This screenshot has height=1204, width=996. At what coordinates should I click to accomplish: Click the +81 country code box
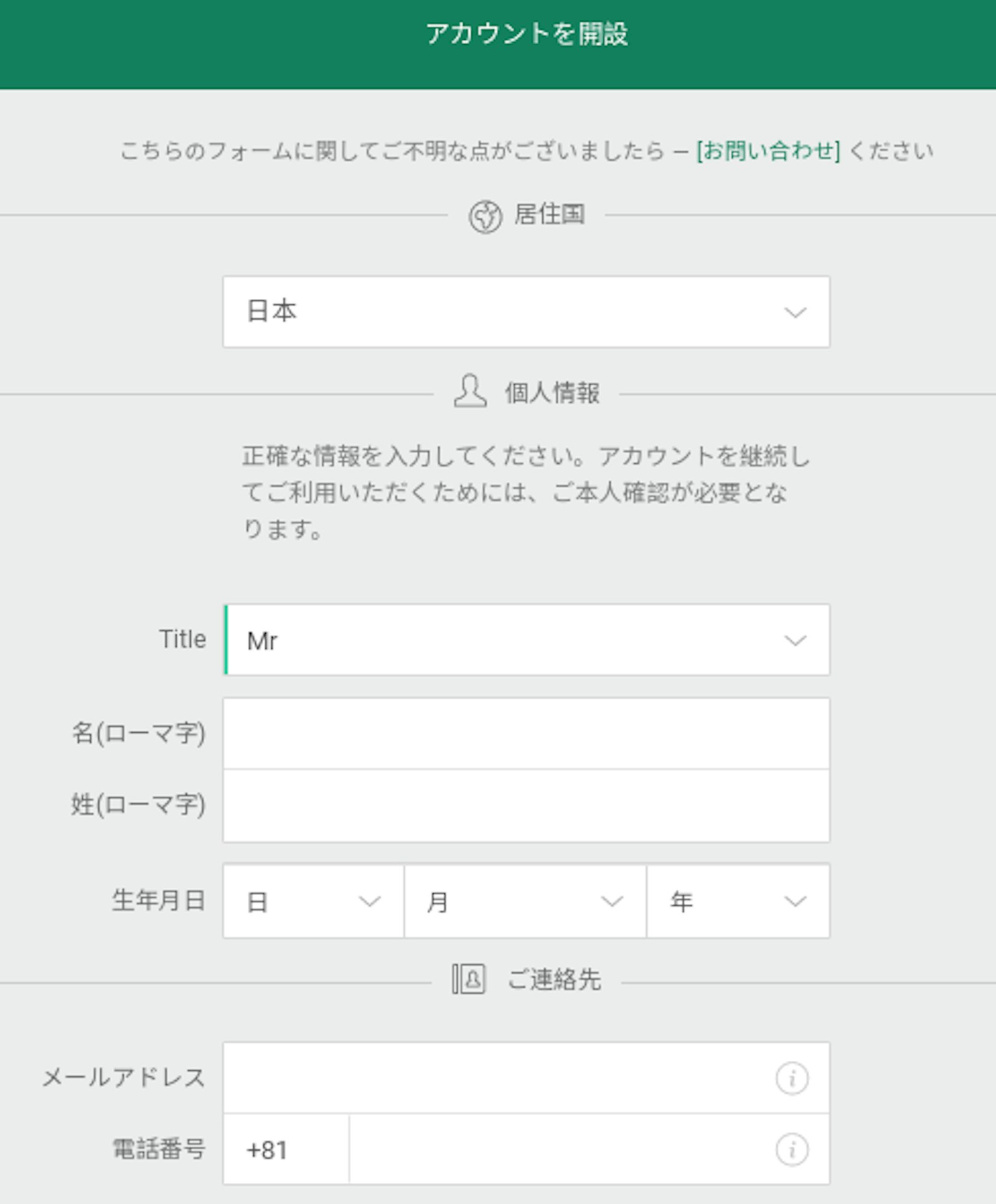[x=286, y=1149]
